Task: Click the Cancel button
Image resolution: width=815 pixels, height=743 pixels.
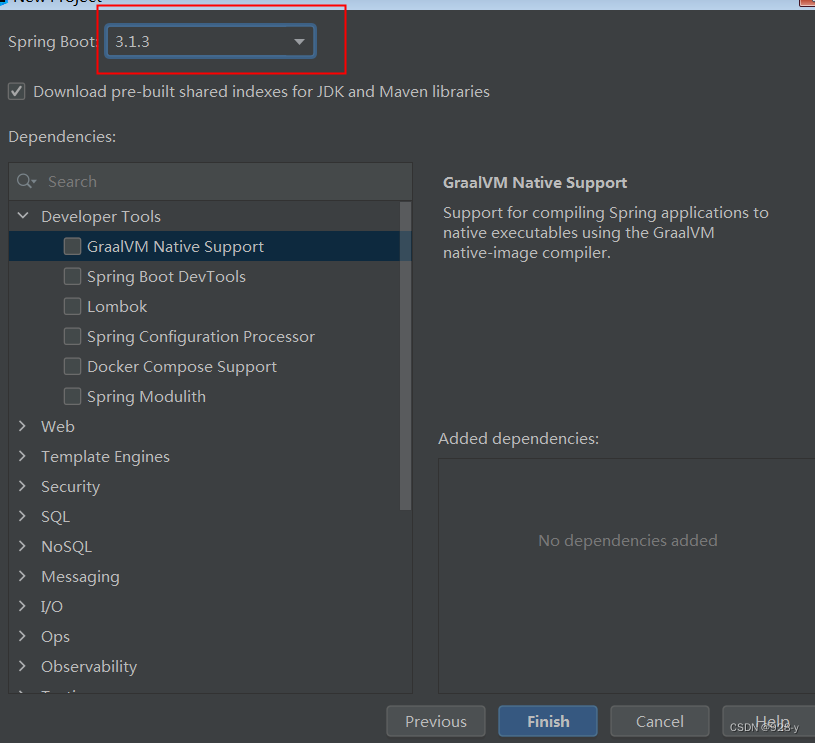Action: [x=660, y=721]
